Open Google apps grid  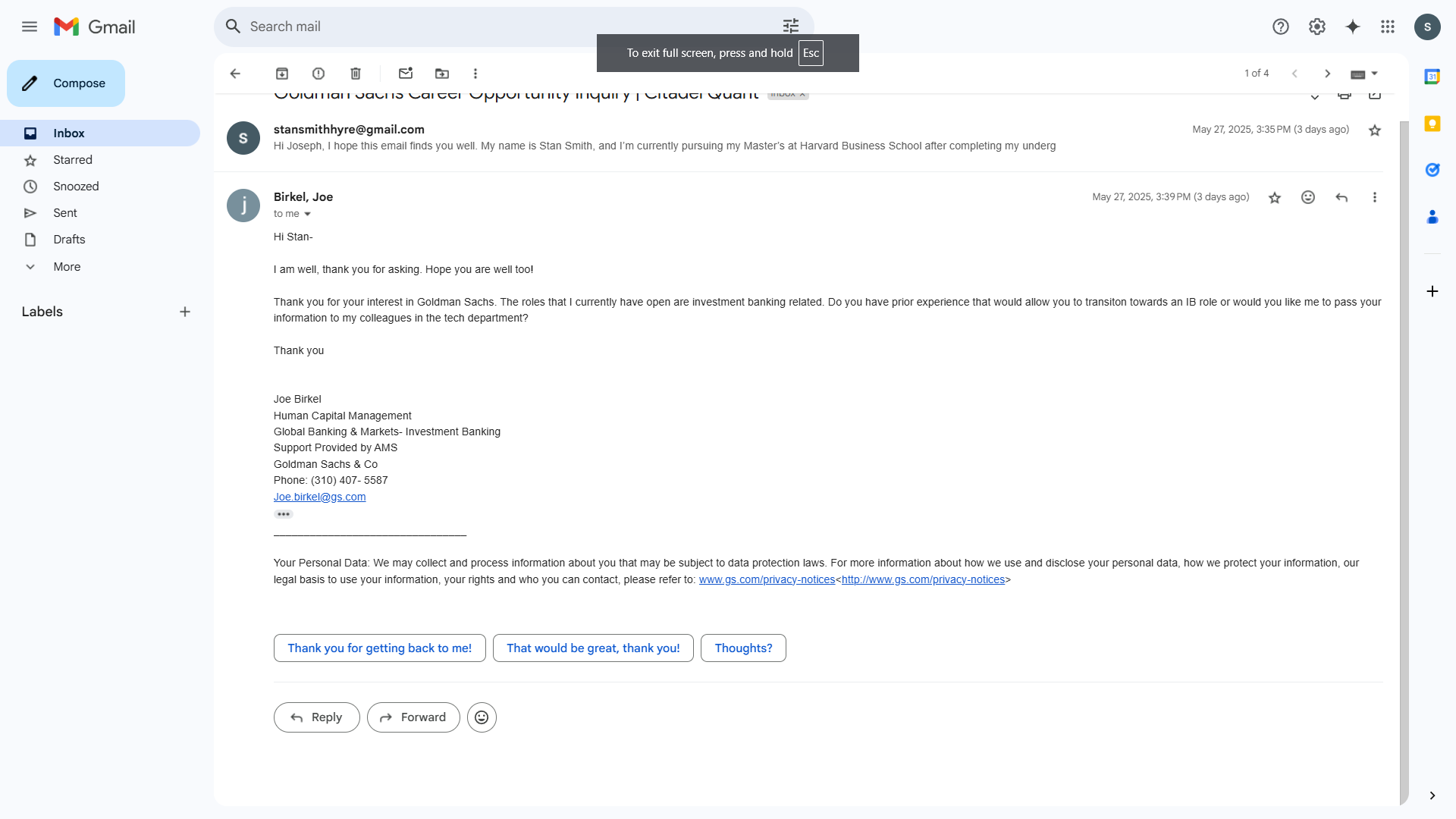pos(1388,27)
